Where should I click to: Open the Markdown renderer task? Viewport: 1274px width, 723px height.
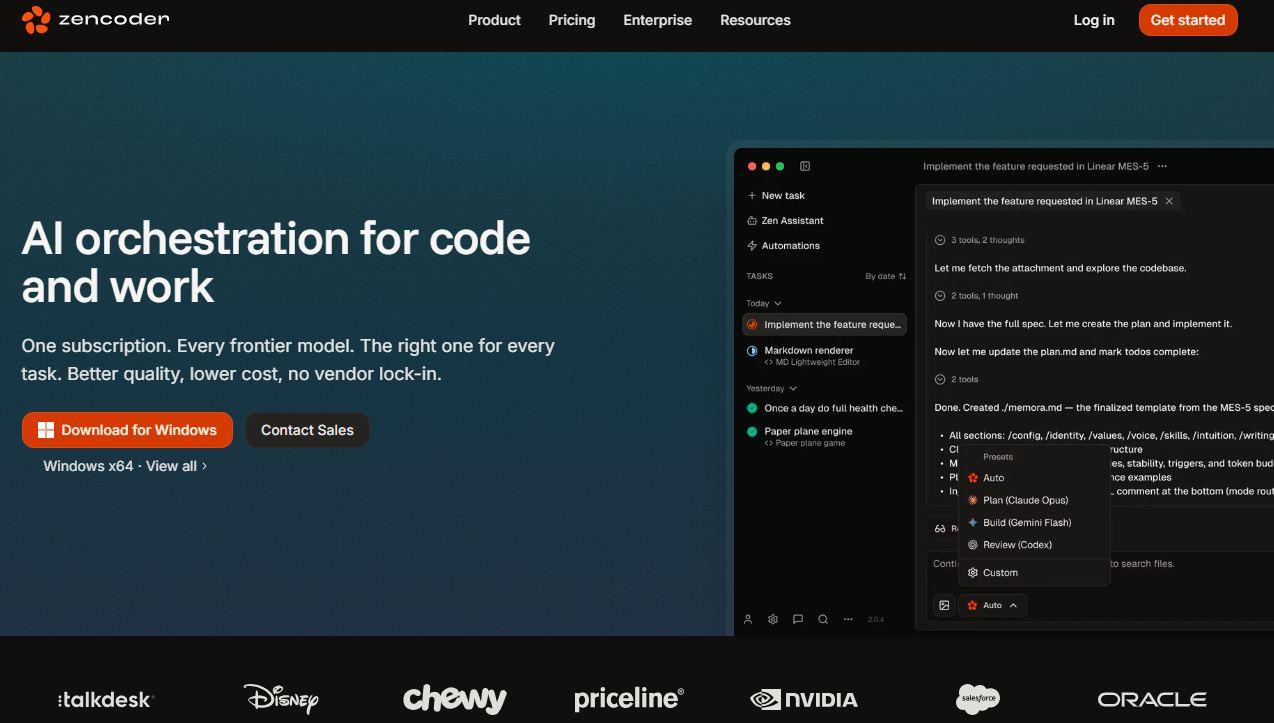click(x=825, y=356)
